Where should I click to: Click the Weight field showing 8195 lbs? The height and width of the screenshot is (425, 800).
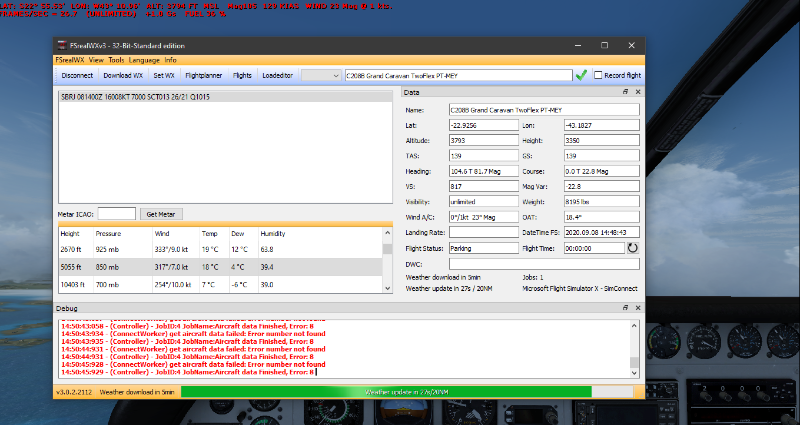coord(602,202)
